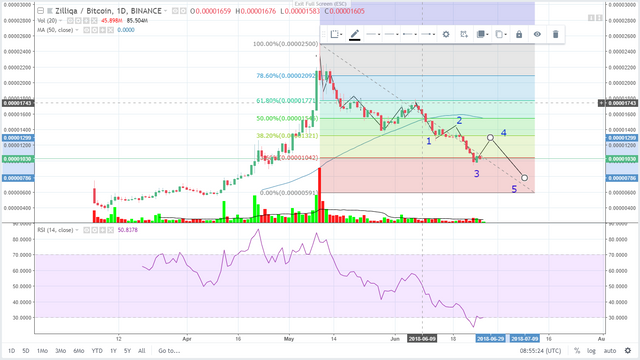
Task: Open the drawing templates dropdown in the floating toolbar
Action: (x=336, y=34)
